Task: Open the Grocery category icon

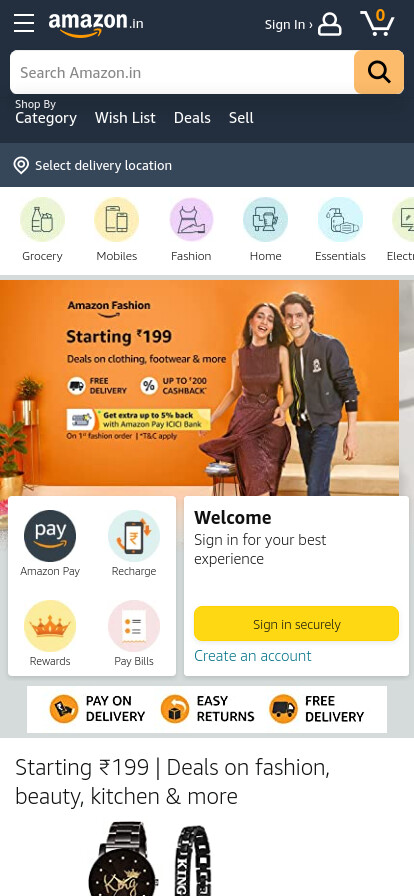Action: (x=42, y=220)
